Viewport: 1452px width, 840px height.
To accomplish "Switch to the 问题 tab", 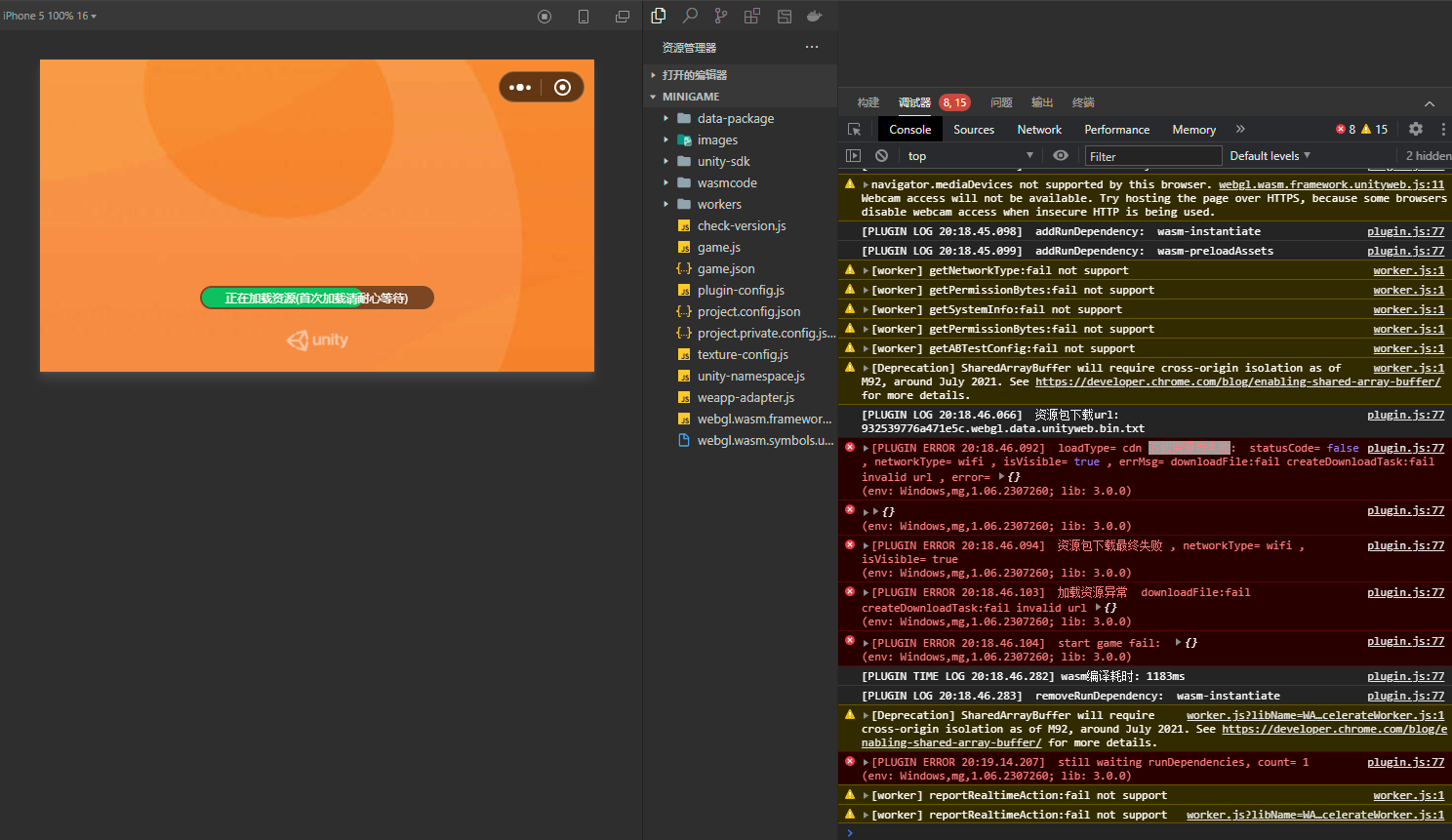I will click(x=1001, y=102).
